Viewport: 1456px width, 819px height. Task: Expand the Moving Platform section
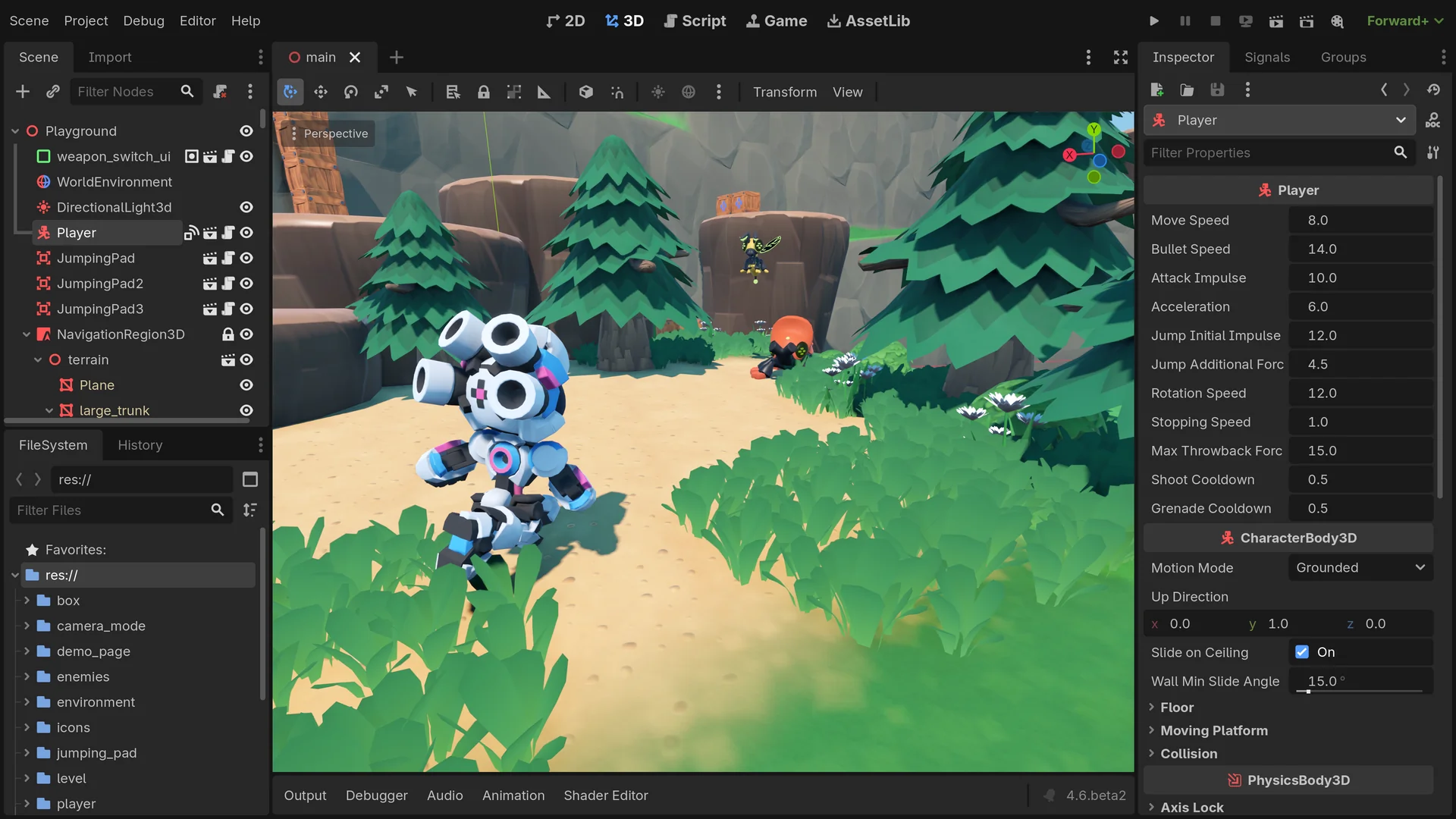pyautogui.click(x=1213, y=730)
